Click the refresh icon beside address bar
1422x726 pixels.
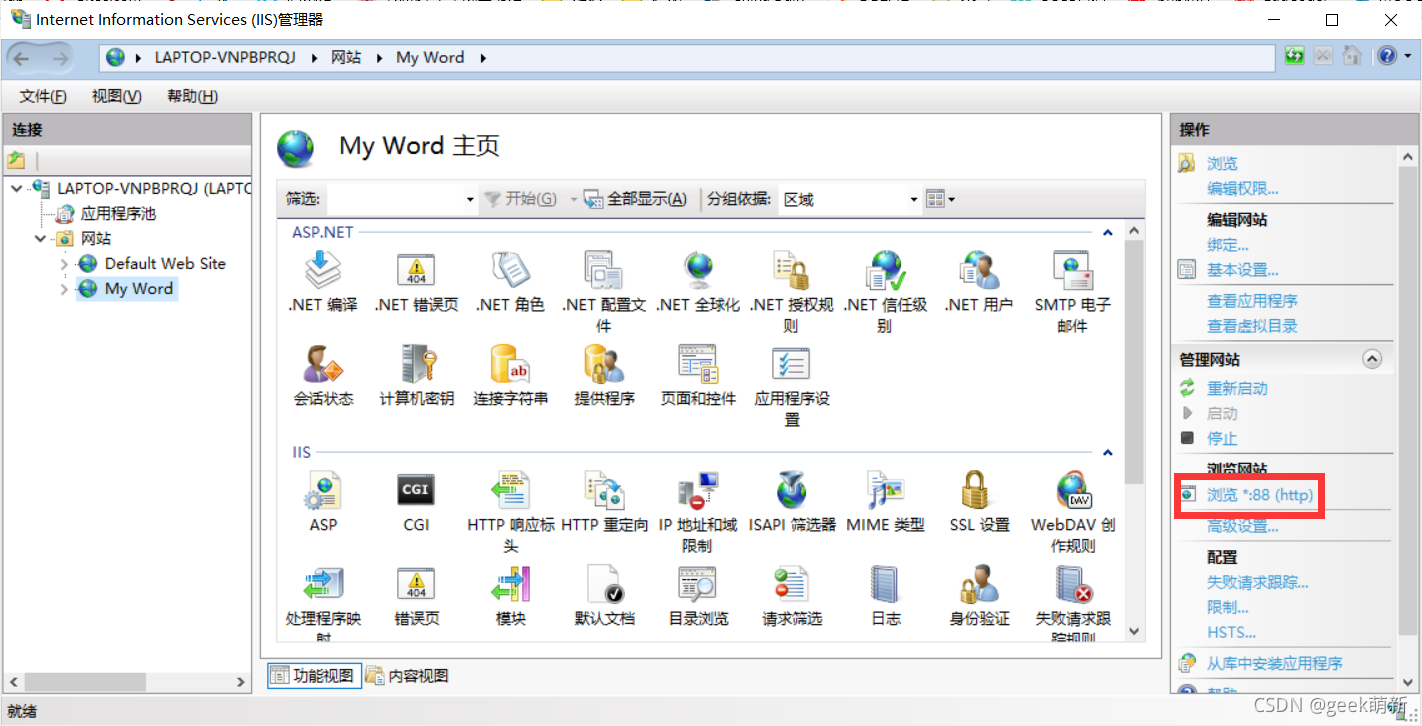coord(1295,56)
